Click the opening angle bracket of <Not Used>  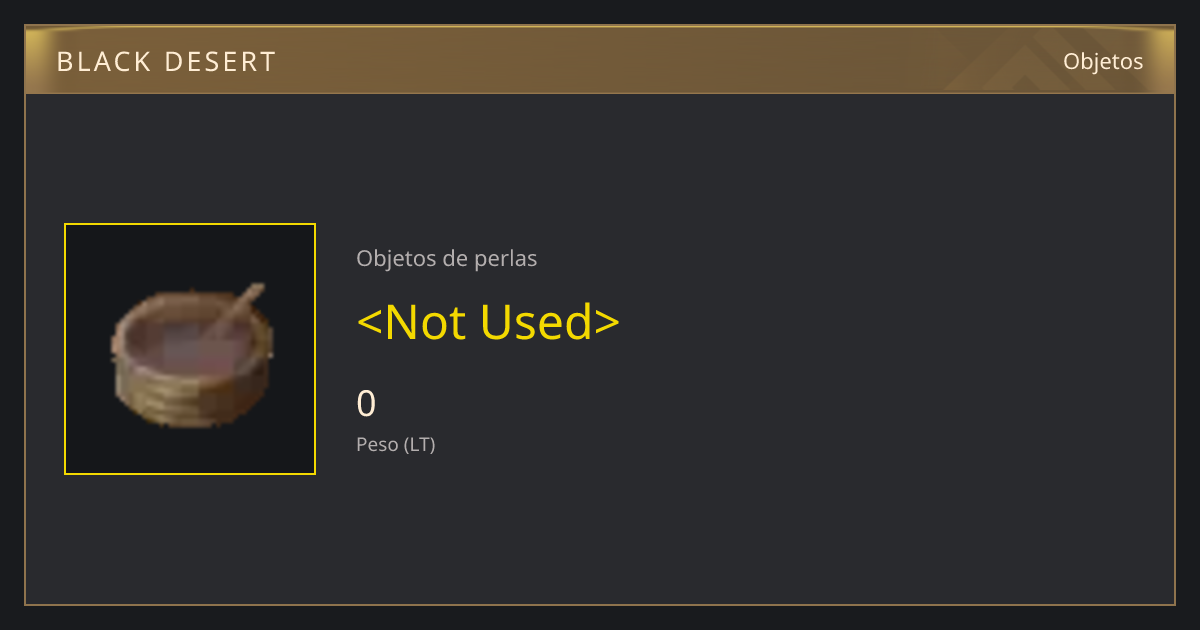[x=369, y=323]
